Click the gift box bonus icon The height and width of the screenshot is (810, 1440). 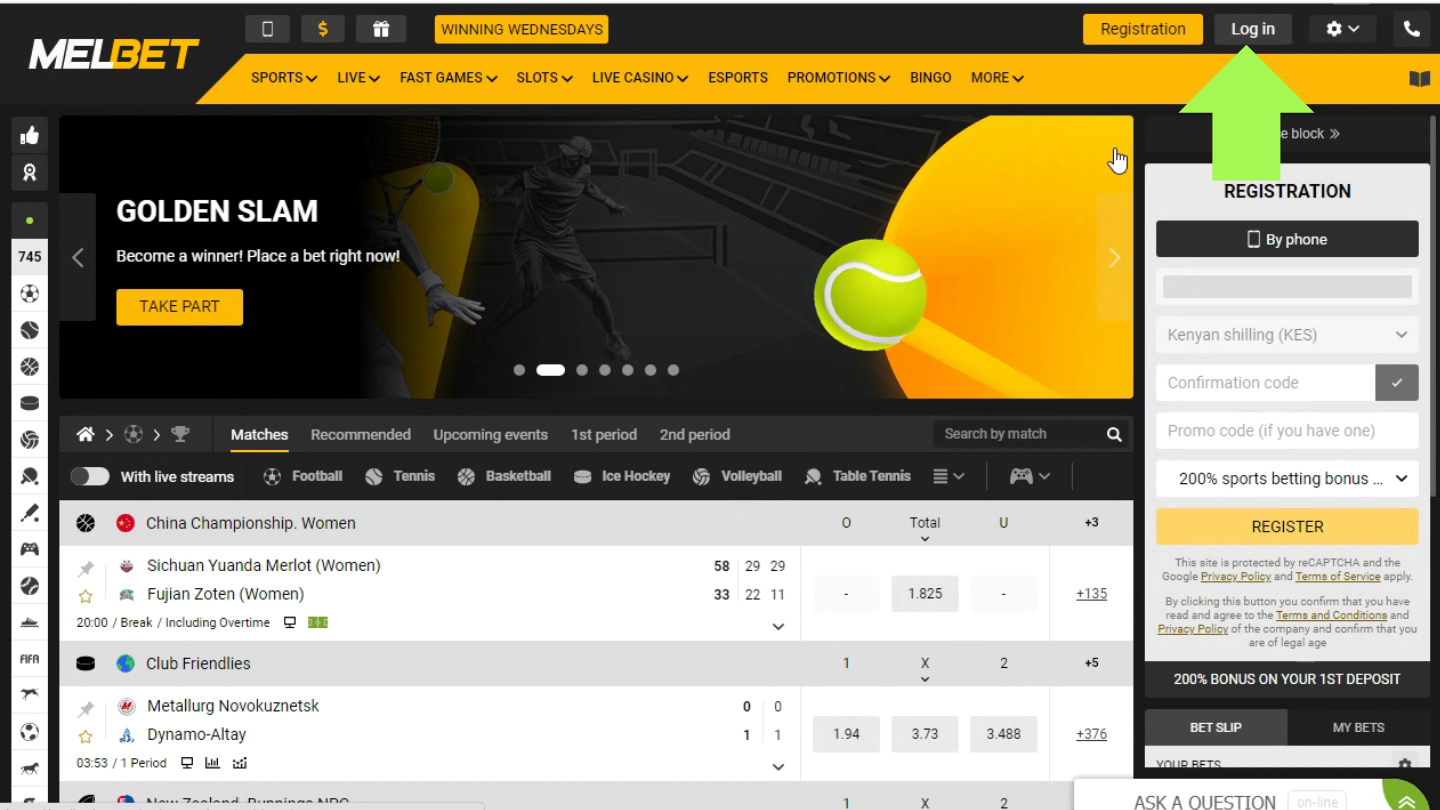[x=381, y=29]
